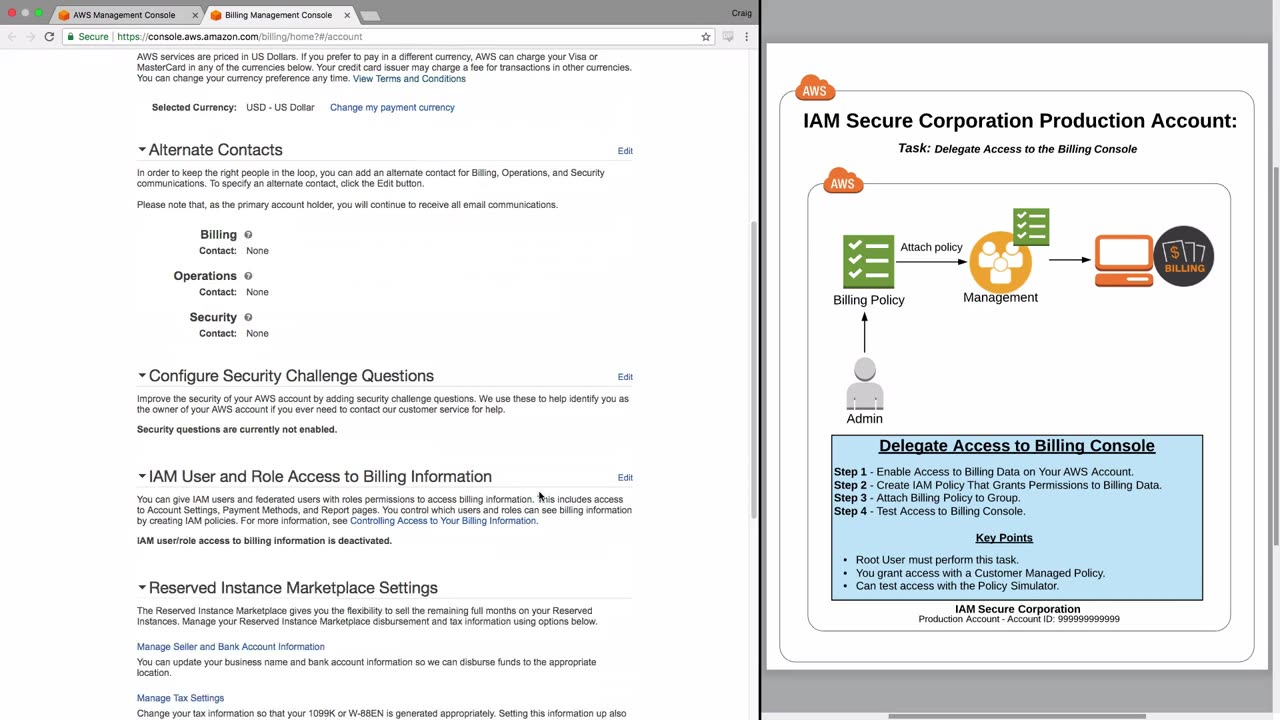Image resolution: width=1280 pixels, height=720 pixels.
Task: Edit IAM User and Role Access
Action: [625, 478]
